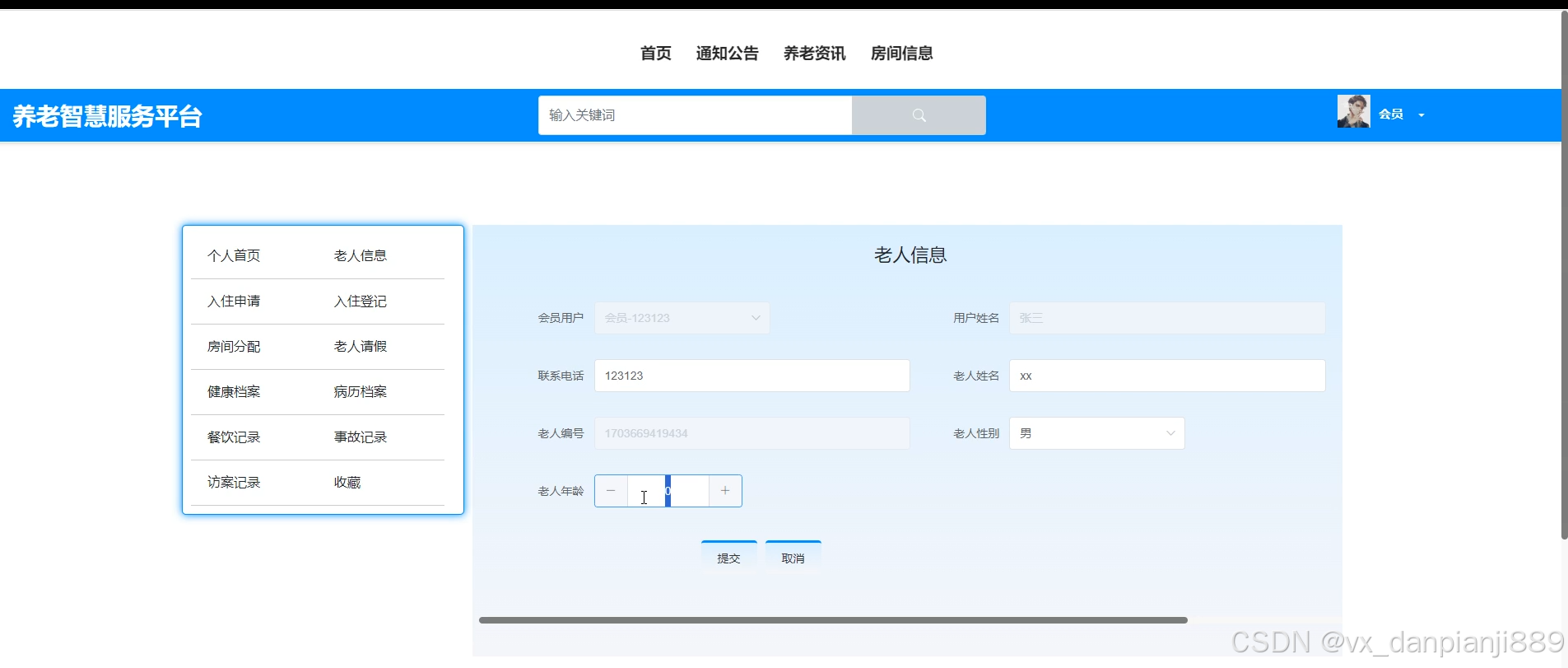Click the 老人信息 form heading
The image size is (1568, 668).
[910, 255]
